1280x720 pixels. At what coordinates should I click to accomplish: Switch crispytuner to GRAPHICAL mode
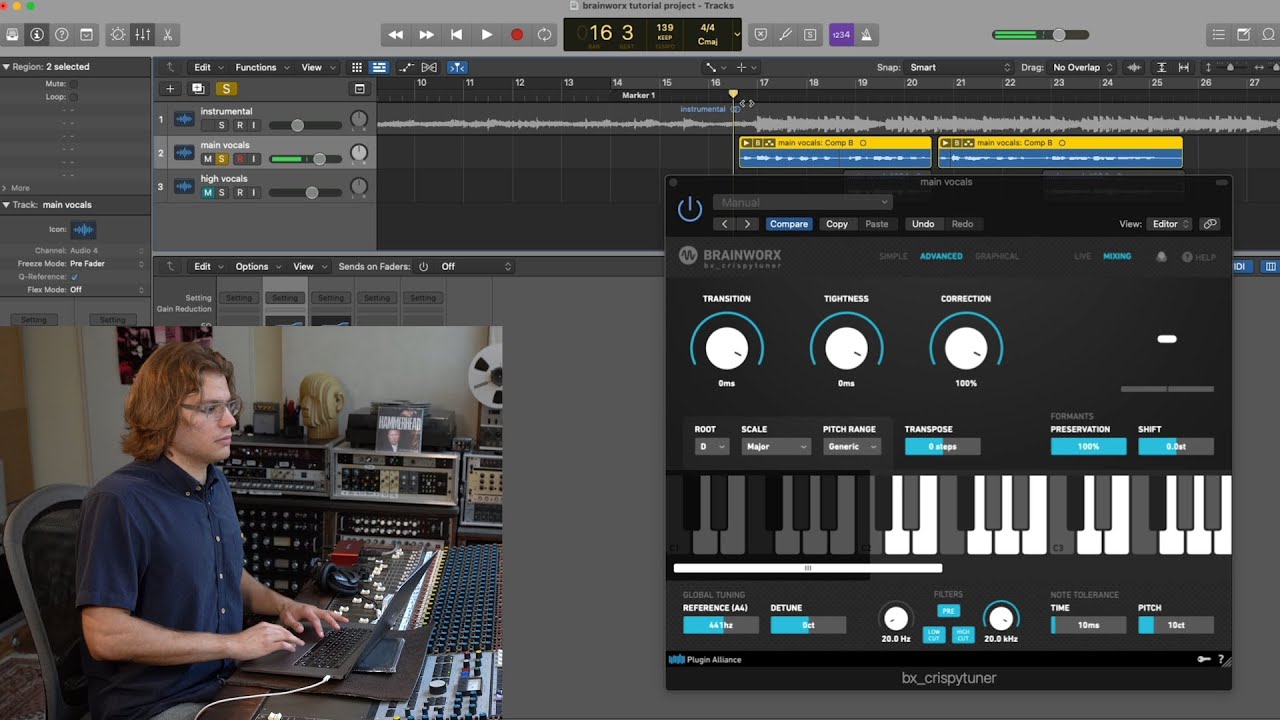997,256
